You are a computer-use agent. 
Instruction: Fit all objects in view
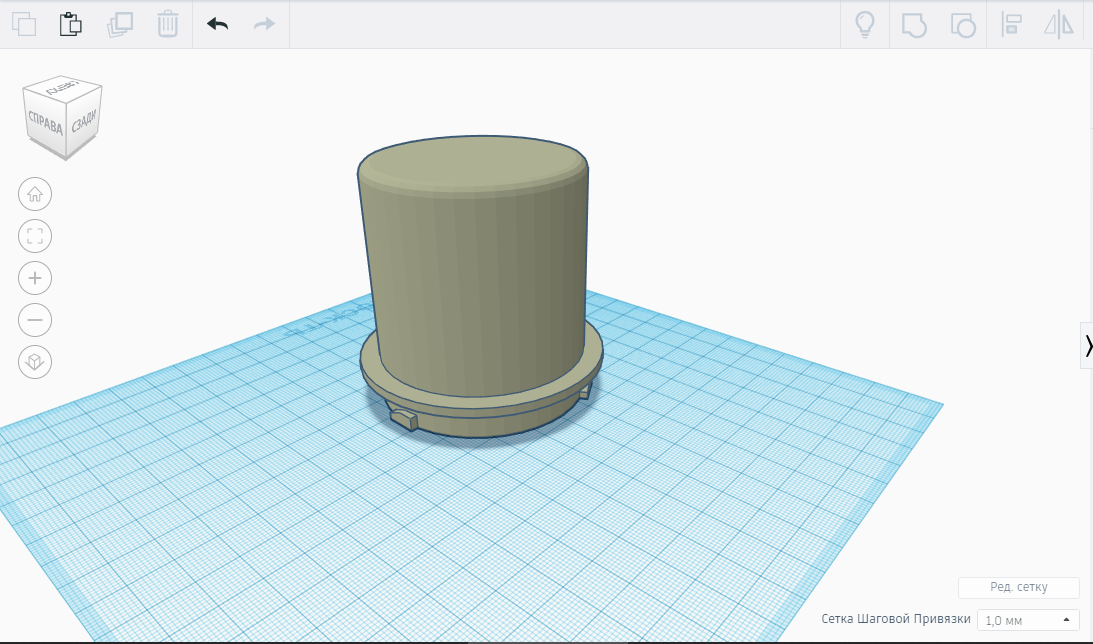(x=35, y=236)
